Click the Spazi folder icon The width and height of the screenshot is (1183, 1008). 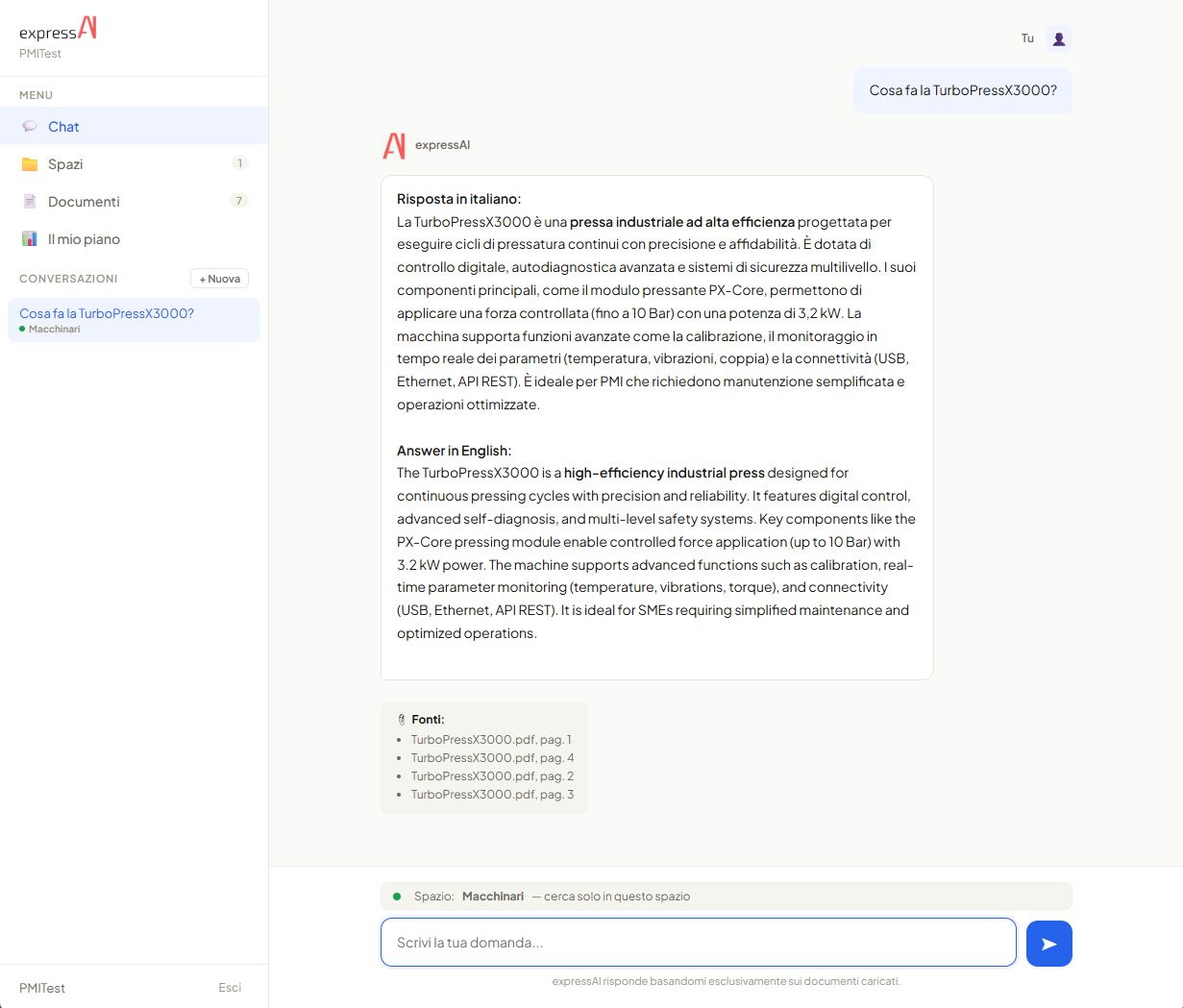30,164
